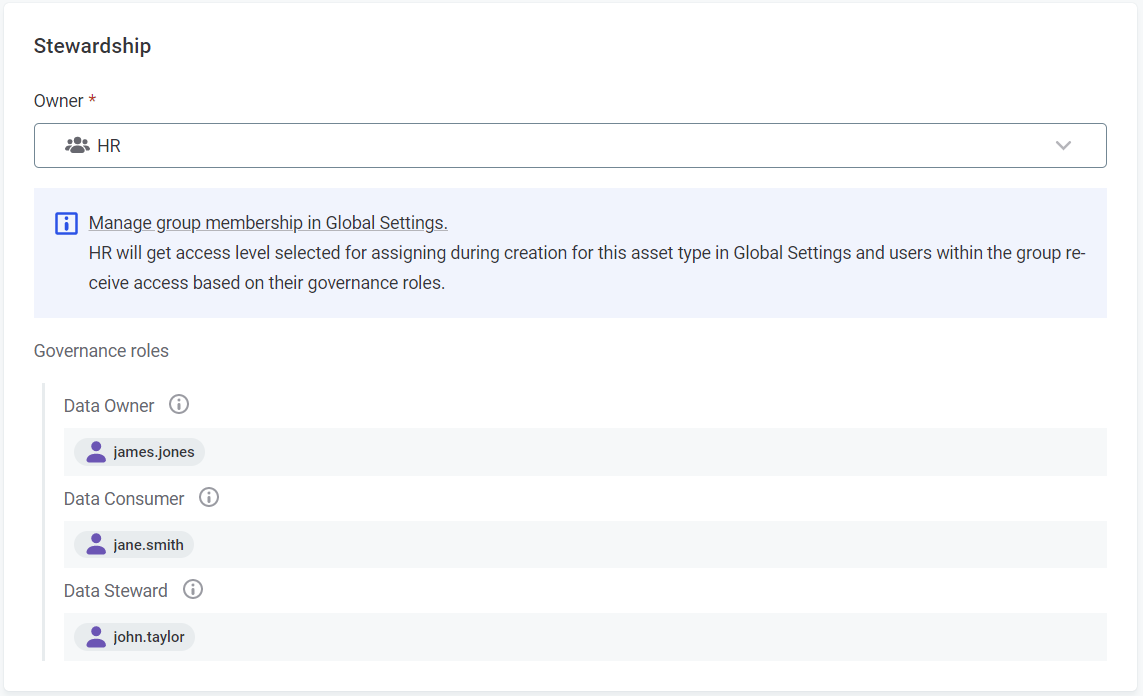Click the Data Owner role label
1143x696 pixels.
[x=109, y=406]
